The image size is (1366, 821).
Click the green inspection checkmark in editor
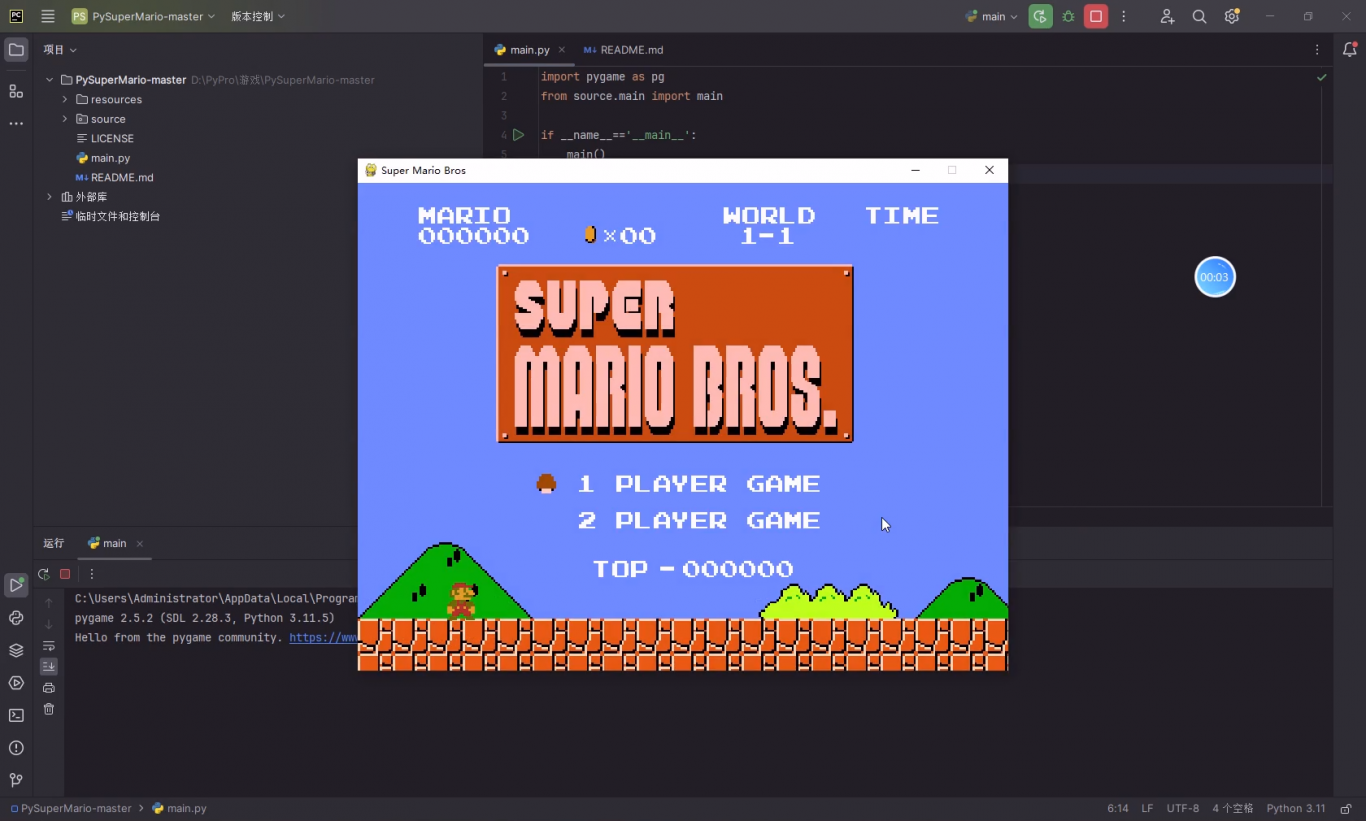[1322, 77]
